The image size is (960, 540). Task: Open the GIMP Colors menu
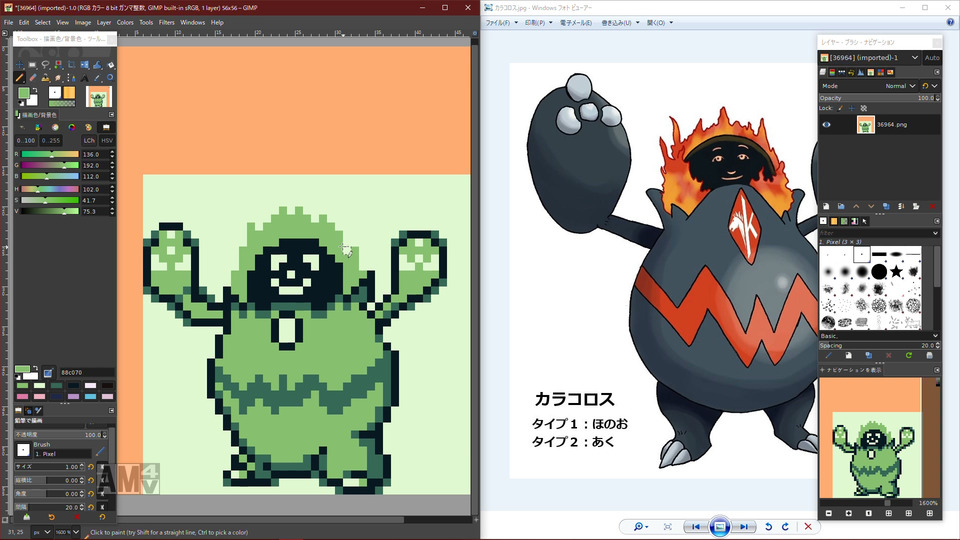point(125,22)
